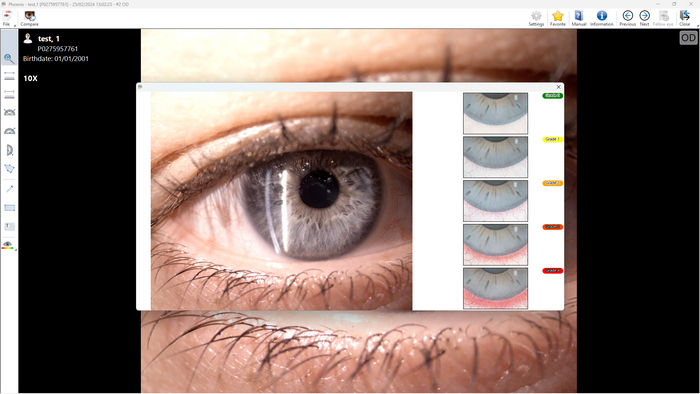The width and height of the screenshot is (700, 394).
Task: Select the Grade 0 green label
Action: click(x=552, y=95)
